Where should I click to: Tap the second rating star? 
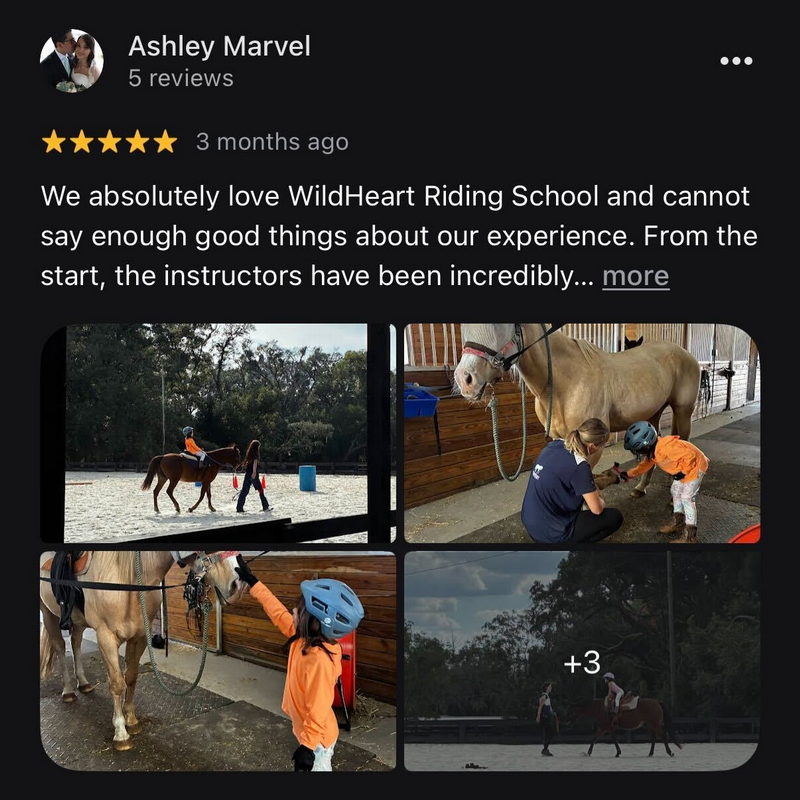point(82,142)
